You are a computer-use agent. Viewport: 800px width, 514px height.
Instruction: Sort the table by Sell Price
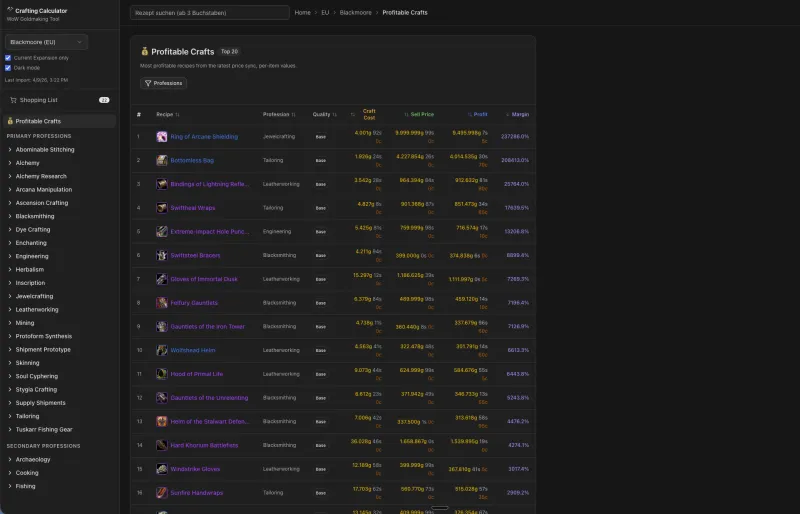(x=419, y=114)
